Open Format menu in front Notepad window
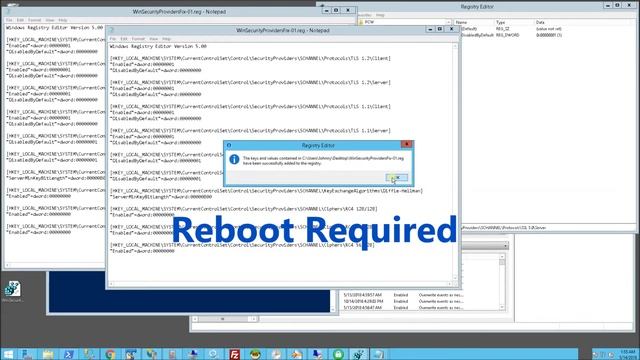 [x=138, y=39]
